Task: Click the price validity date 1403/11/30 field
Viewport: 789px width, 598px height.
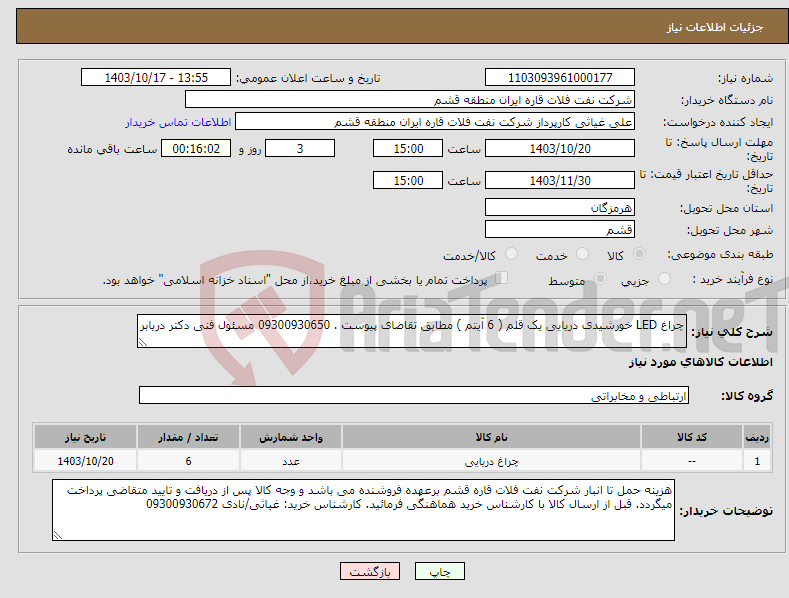Action: click(560, 180)
